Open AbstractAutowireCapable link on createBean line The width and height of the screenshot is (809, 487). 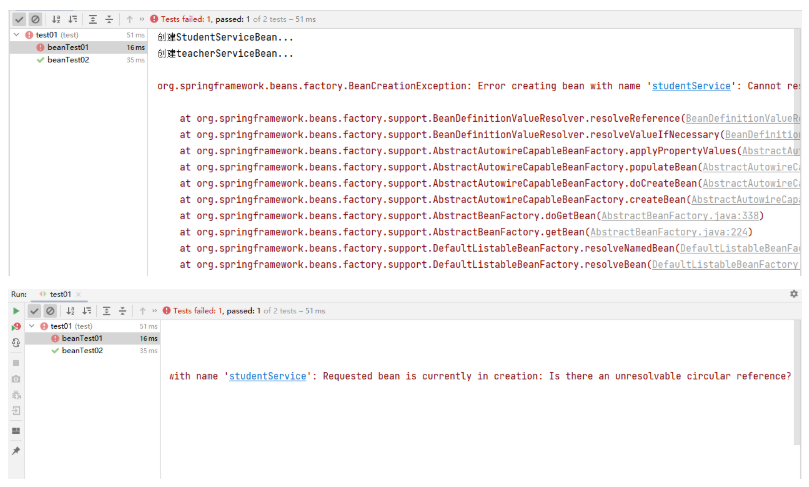tap(745, 200)
